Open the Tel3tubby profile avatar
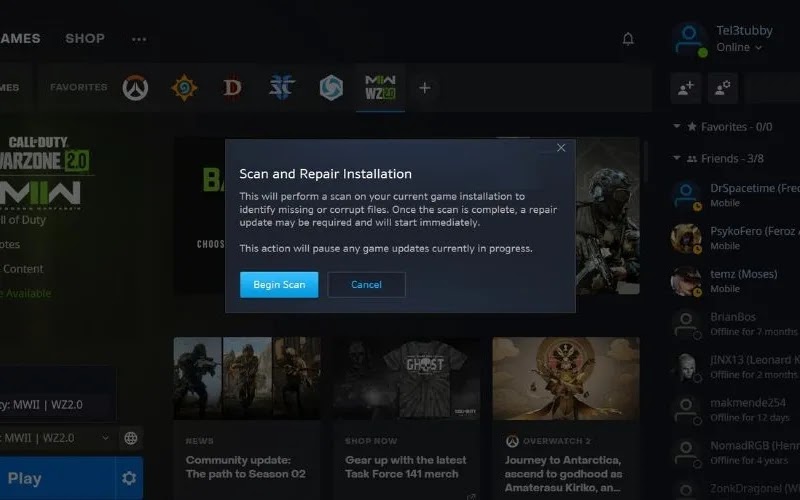800x500 pixels. [689, 39]
